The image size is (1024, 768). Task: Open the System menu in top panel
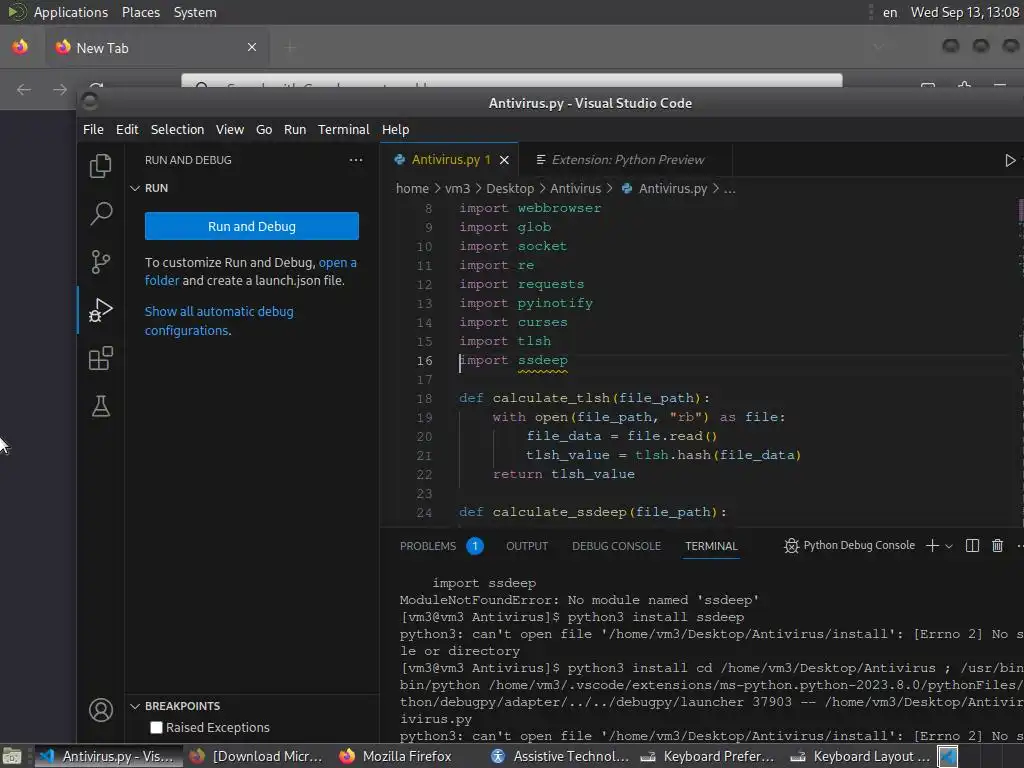tap(195, 12)
